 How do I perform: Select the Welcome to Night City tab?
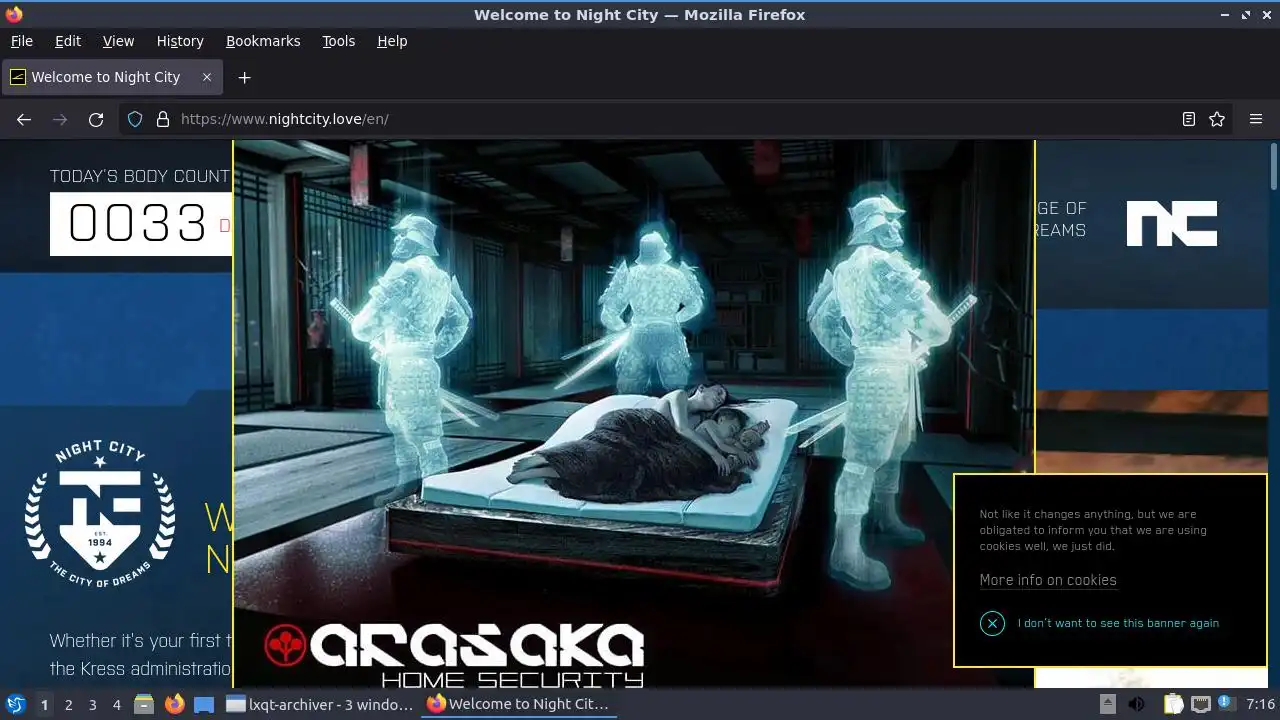[112, 77]
